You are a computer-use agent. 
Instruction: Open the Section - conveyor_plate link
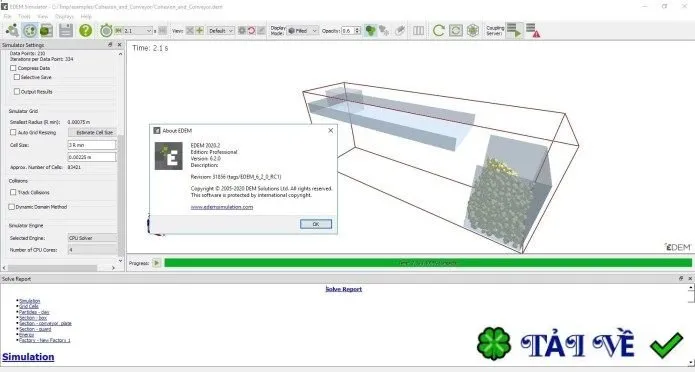[x=45, y=323]
